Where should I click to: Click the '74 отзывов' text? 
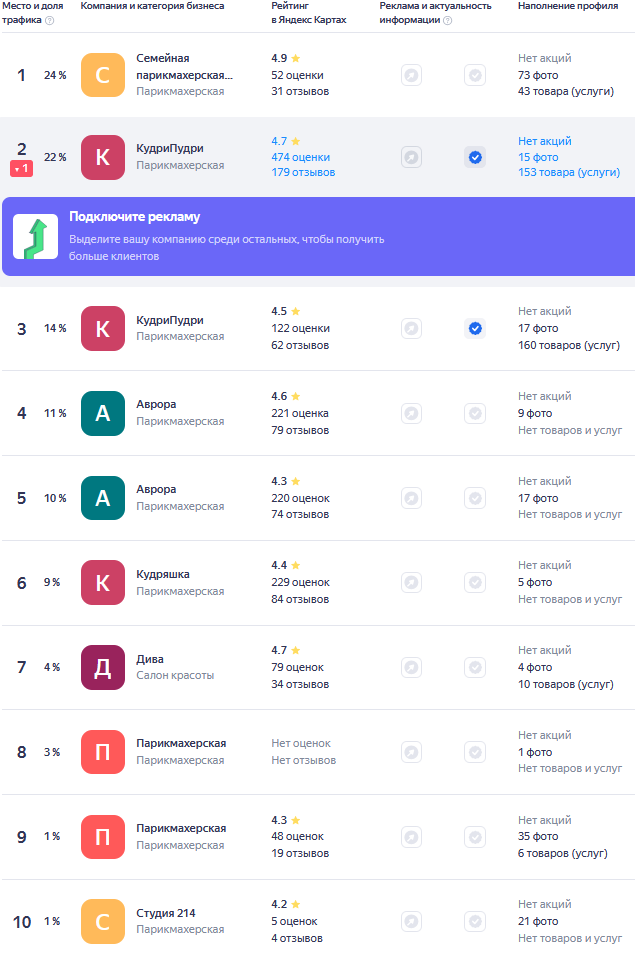point(300,515)
